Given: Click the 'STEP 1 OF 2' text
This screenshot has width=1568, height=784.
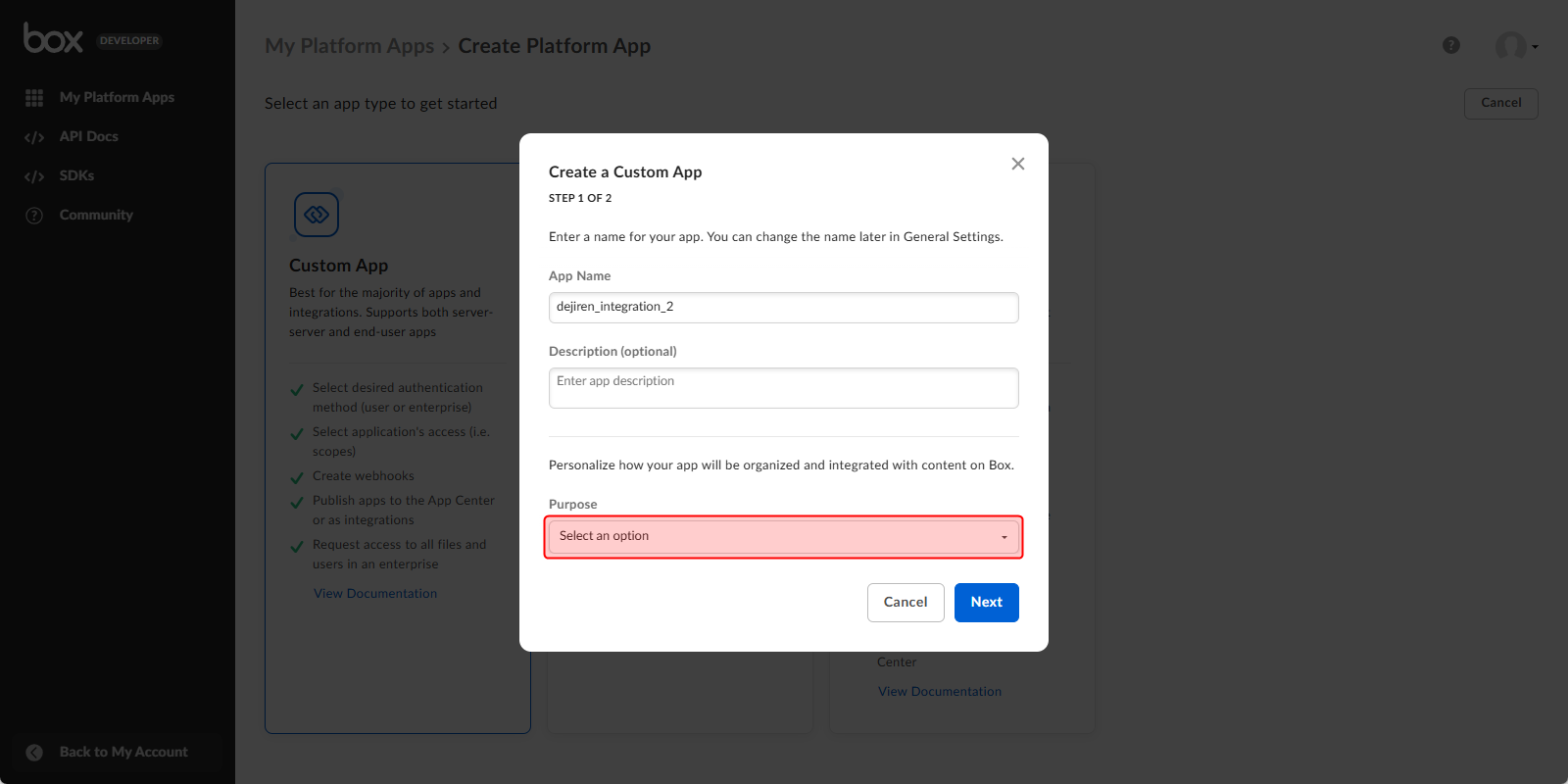Looking at the screenshot, I should click(x=580, y=198).
